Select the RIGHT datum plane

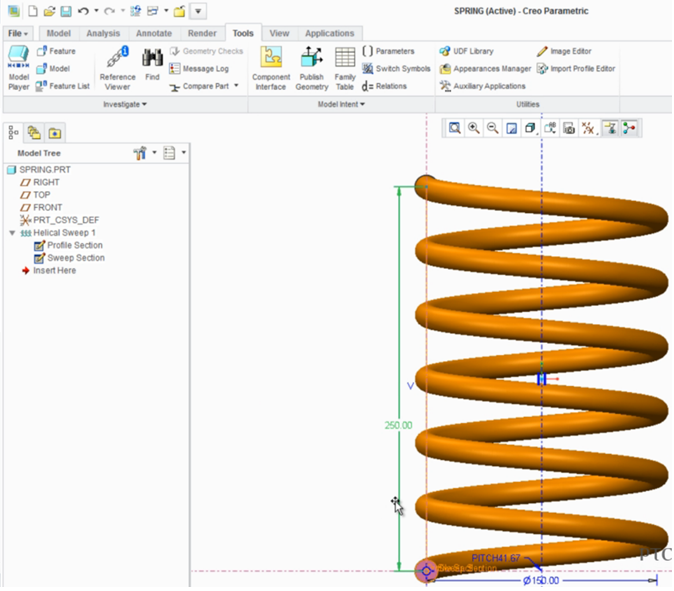click(x=40, y=182)
